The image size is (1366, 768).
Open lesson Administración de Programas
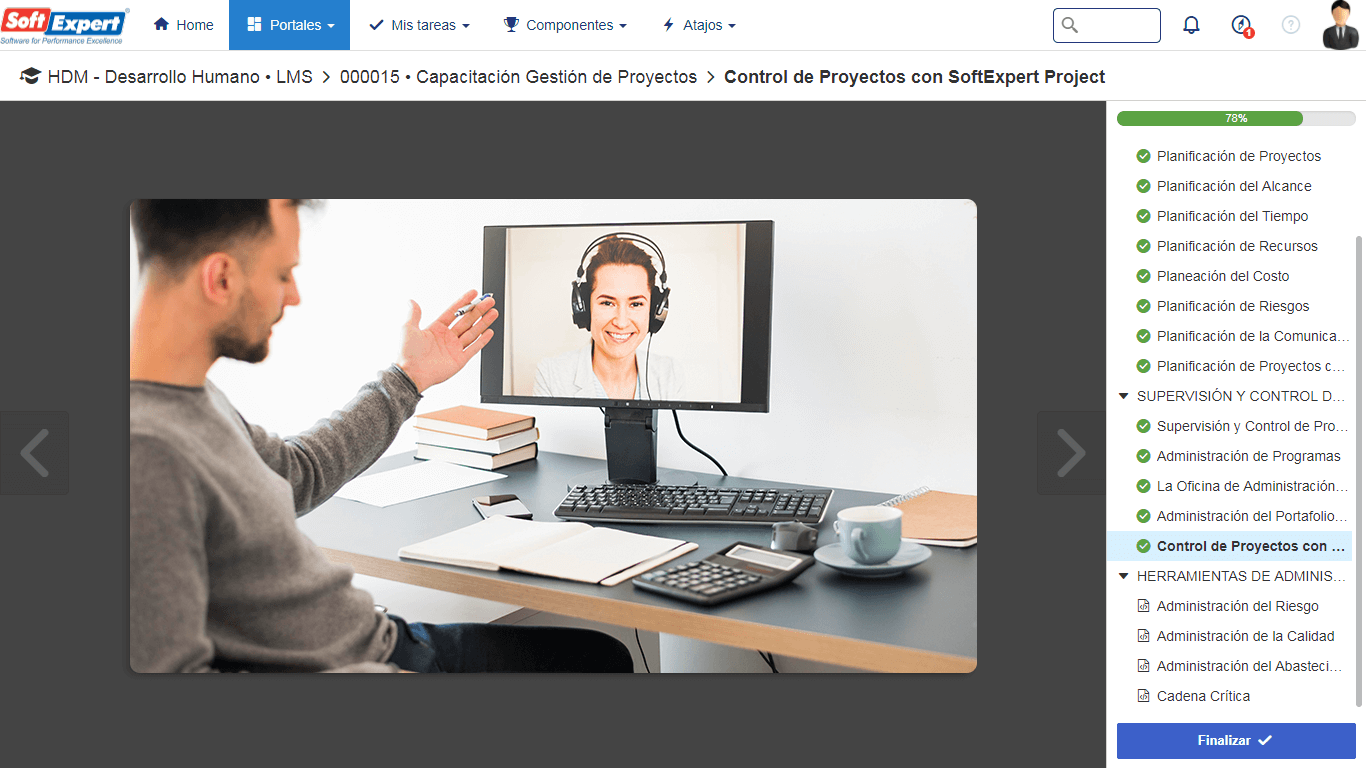coord(1249,456)
